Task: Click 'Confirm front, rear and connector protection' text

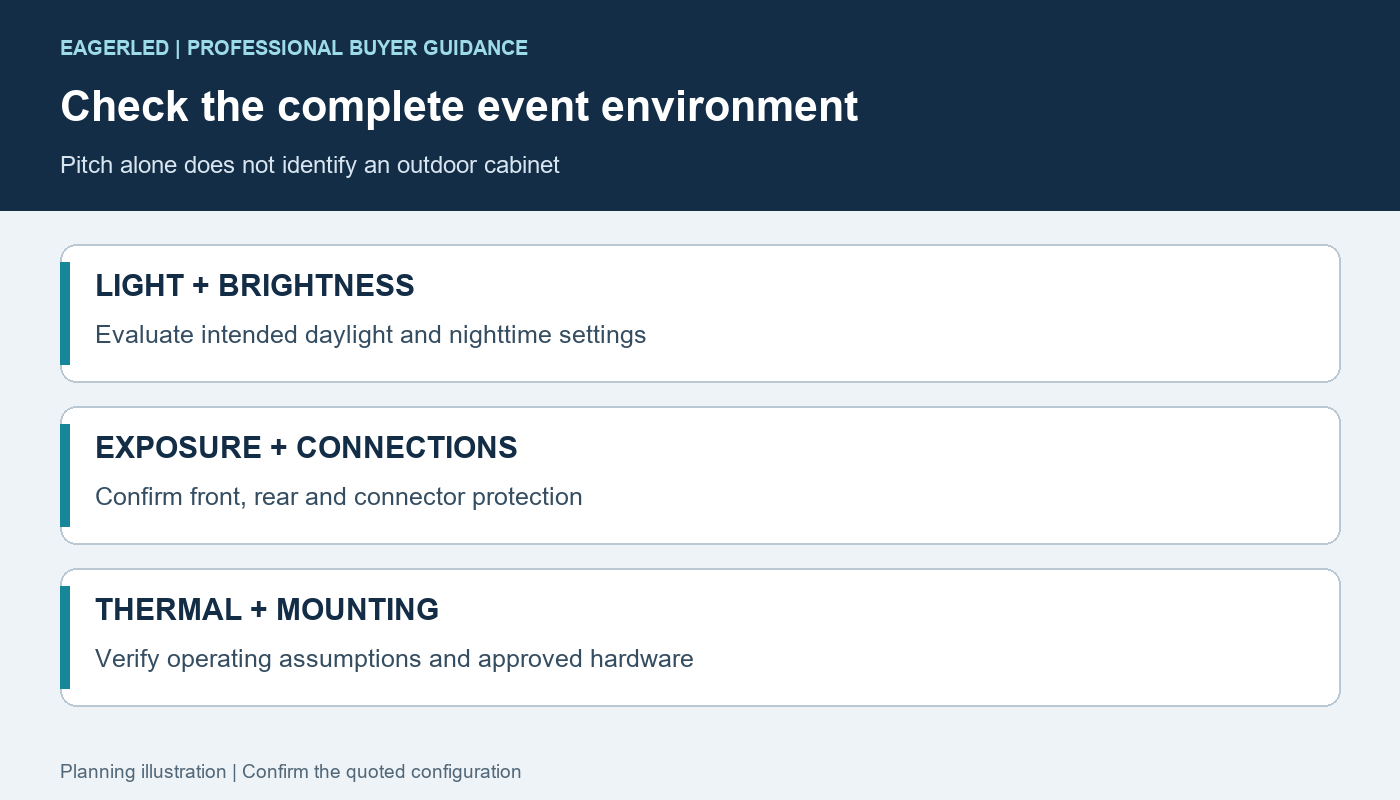Action: 339,497
